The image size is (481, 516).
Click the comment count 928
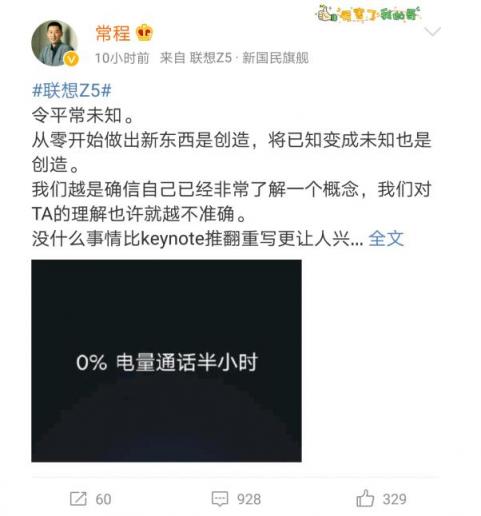click(249, 499)
